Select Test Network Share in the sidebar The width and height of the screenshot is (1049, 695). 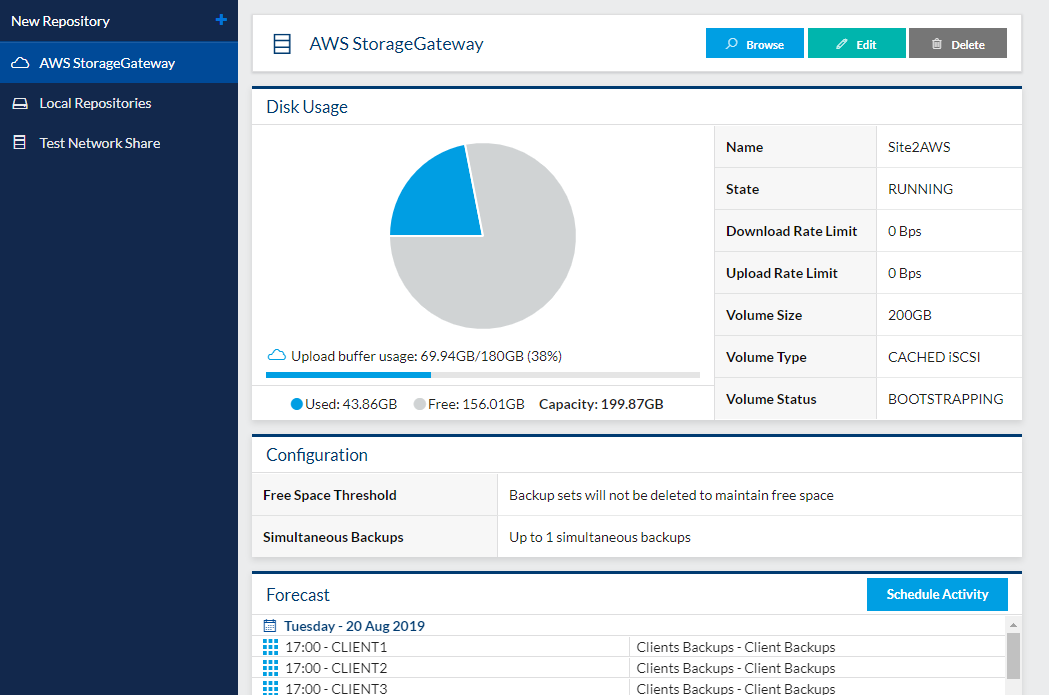tap(99, 143)
